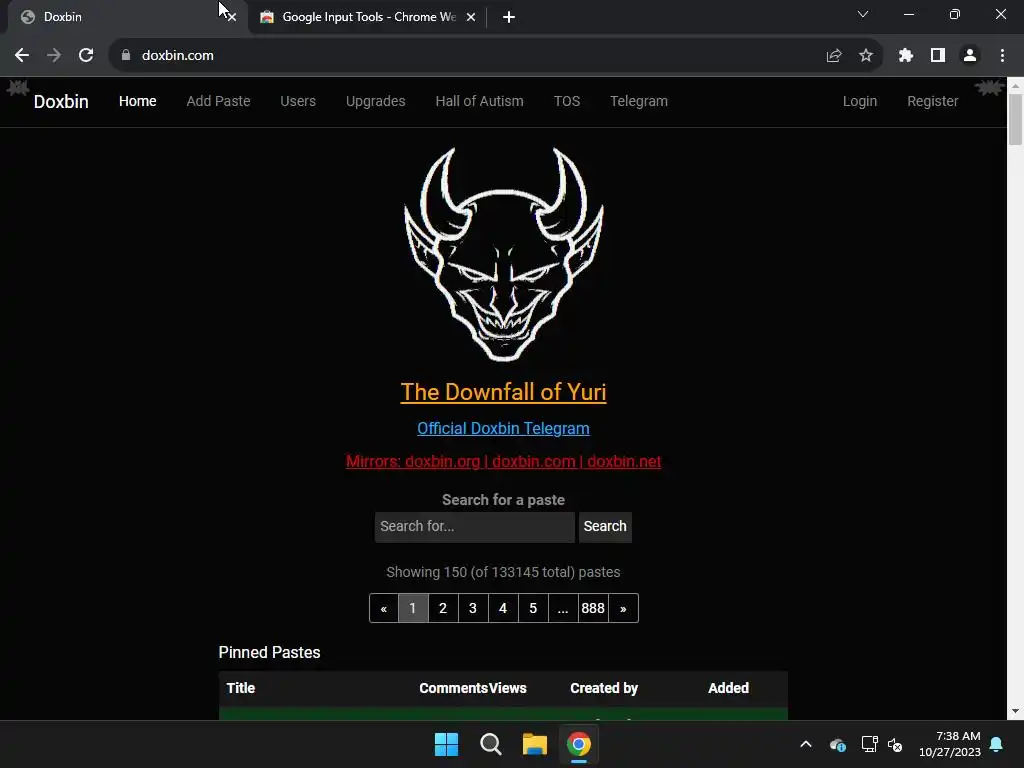The width and height of the screenshot is (1024, 768).
Task: Close the Google Input Tools tab
Action: (x=471, y=17)
